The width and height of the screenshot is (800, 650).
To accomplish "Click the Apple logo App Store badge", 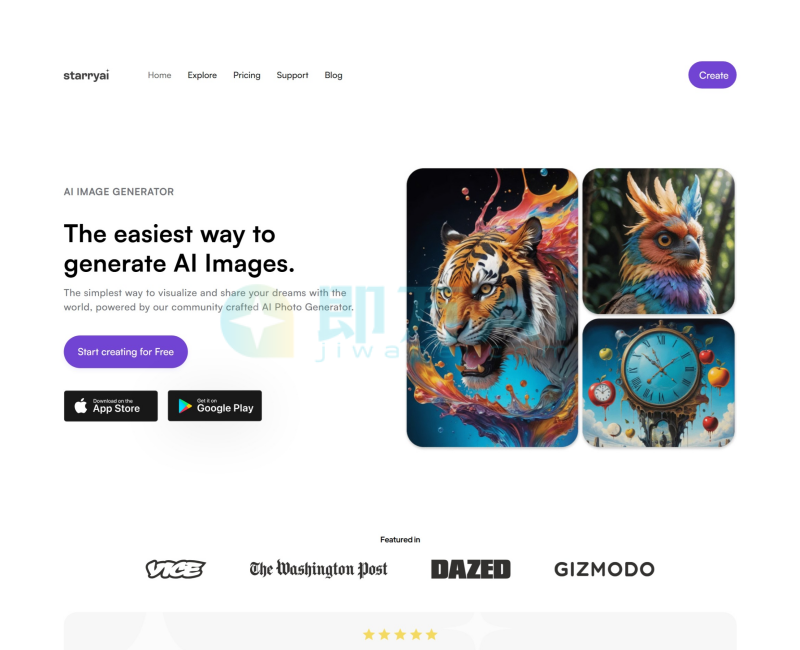I will point(111,406).
